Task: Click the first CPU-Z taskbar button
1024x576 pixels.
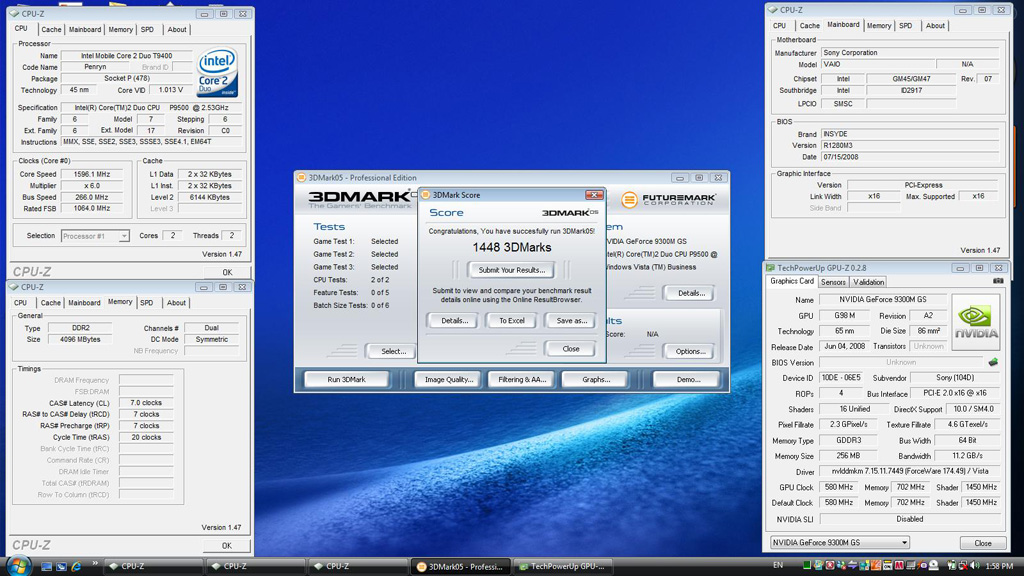Action: click(153, 566)
